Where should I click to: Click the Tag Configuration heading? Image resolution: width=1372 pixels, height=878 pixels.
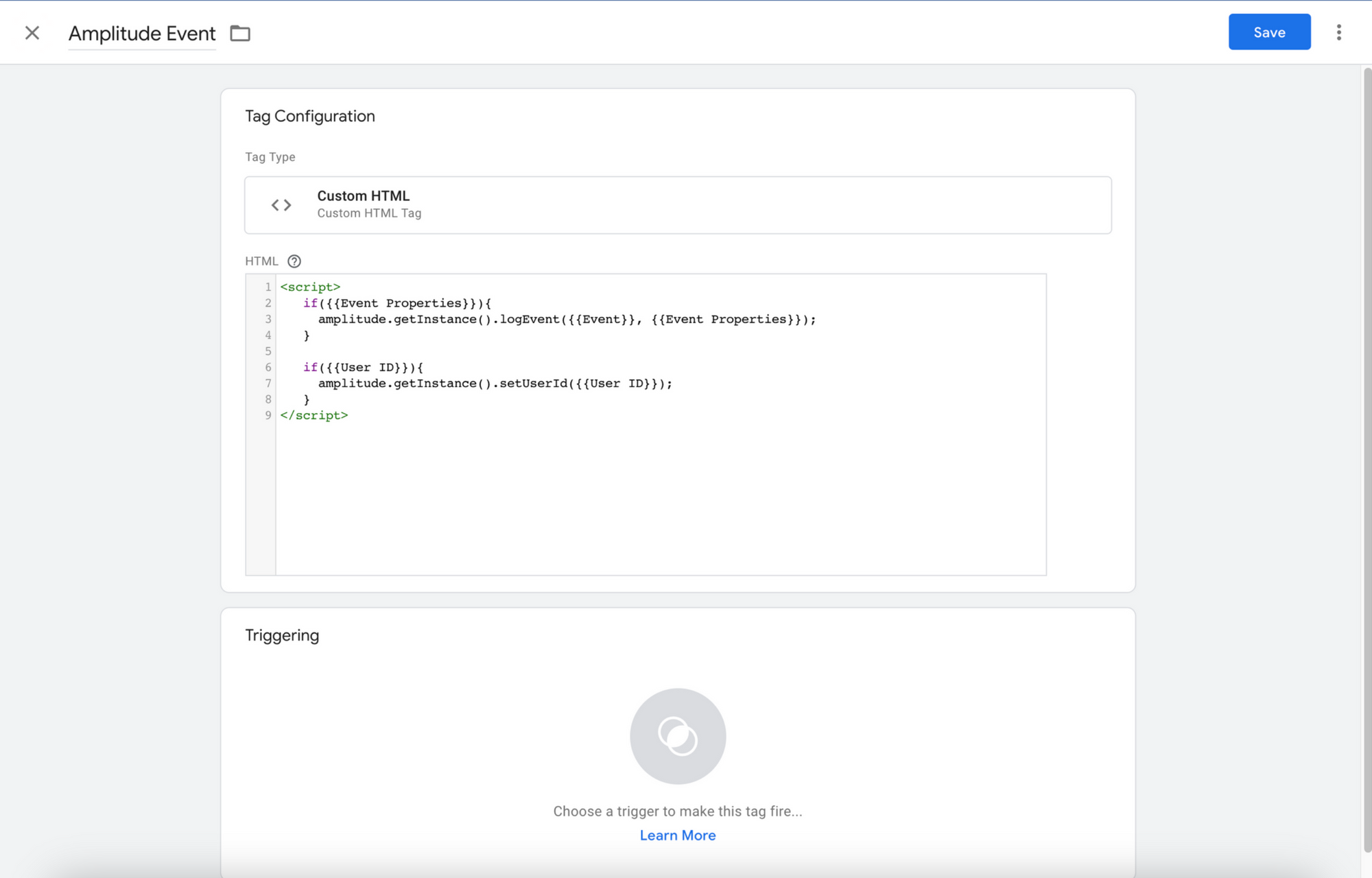click(310, 116)
